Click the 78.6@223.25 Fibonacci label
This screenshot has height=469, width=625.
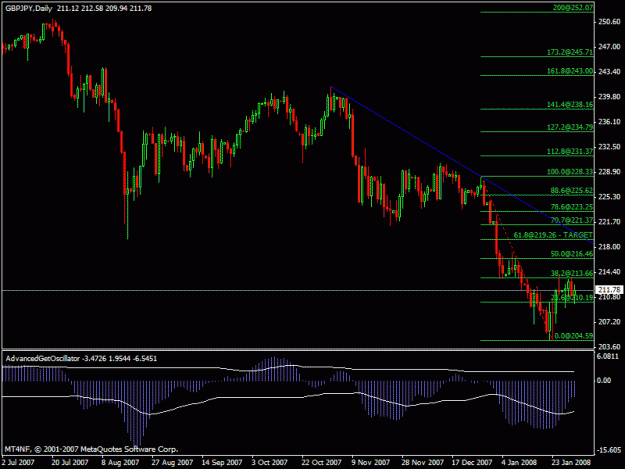click(x=572, y=207)
